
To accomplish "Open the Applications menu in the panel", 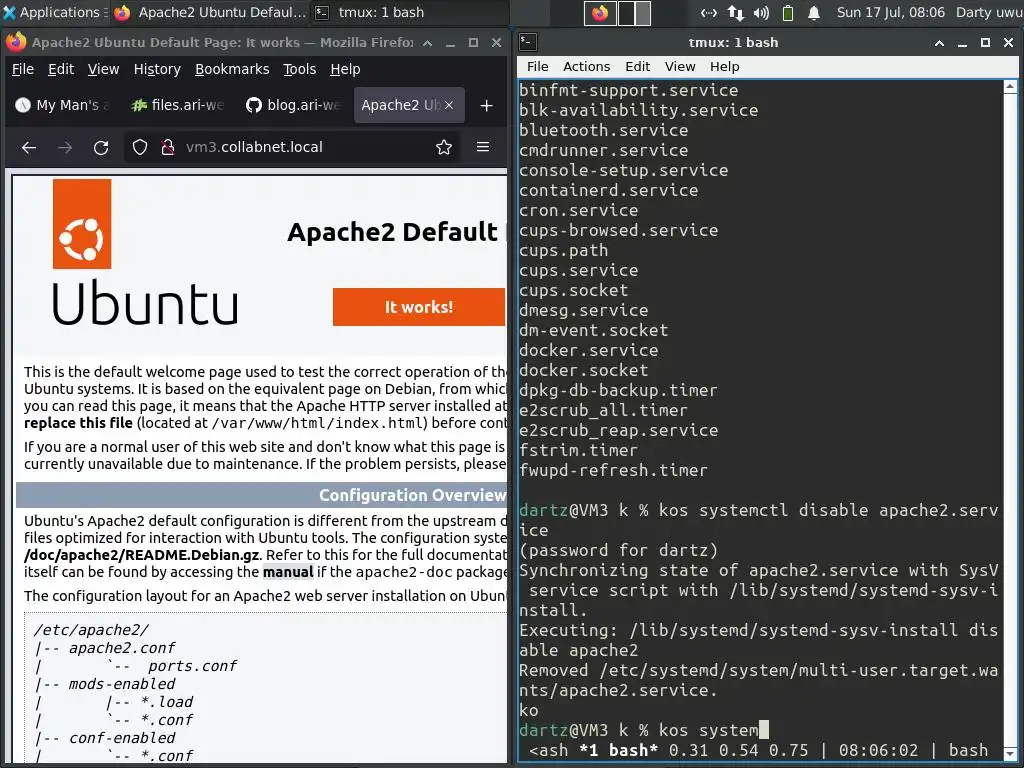I will tap(55, 12).
